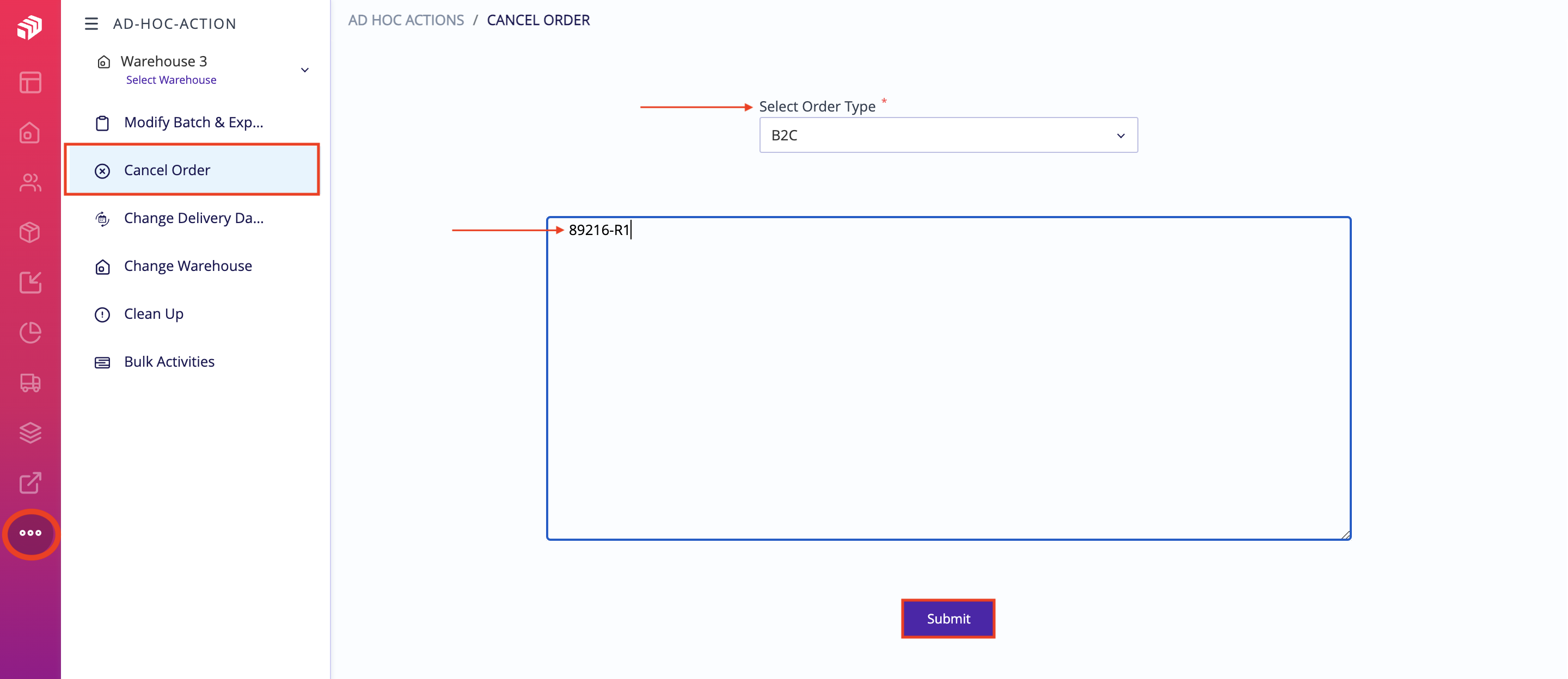Image resolution: width=1568 pixels, height=679 pixels.
Task: Click the text area resize handle
Action: 1345,534
